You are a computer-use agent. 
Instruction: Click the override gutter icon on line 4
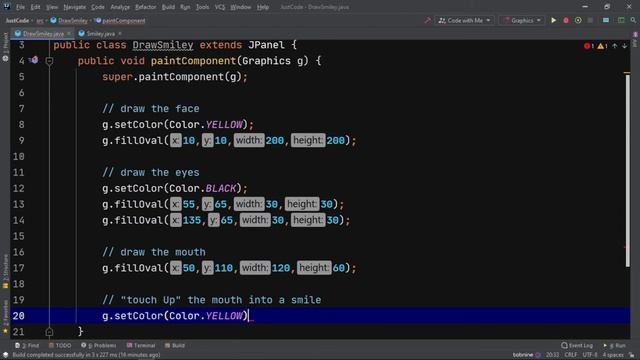pos(34,60)
